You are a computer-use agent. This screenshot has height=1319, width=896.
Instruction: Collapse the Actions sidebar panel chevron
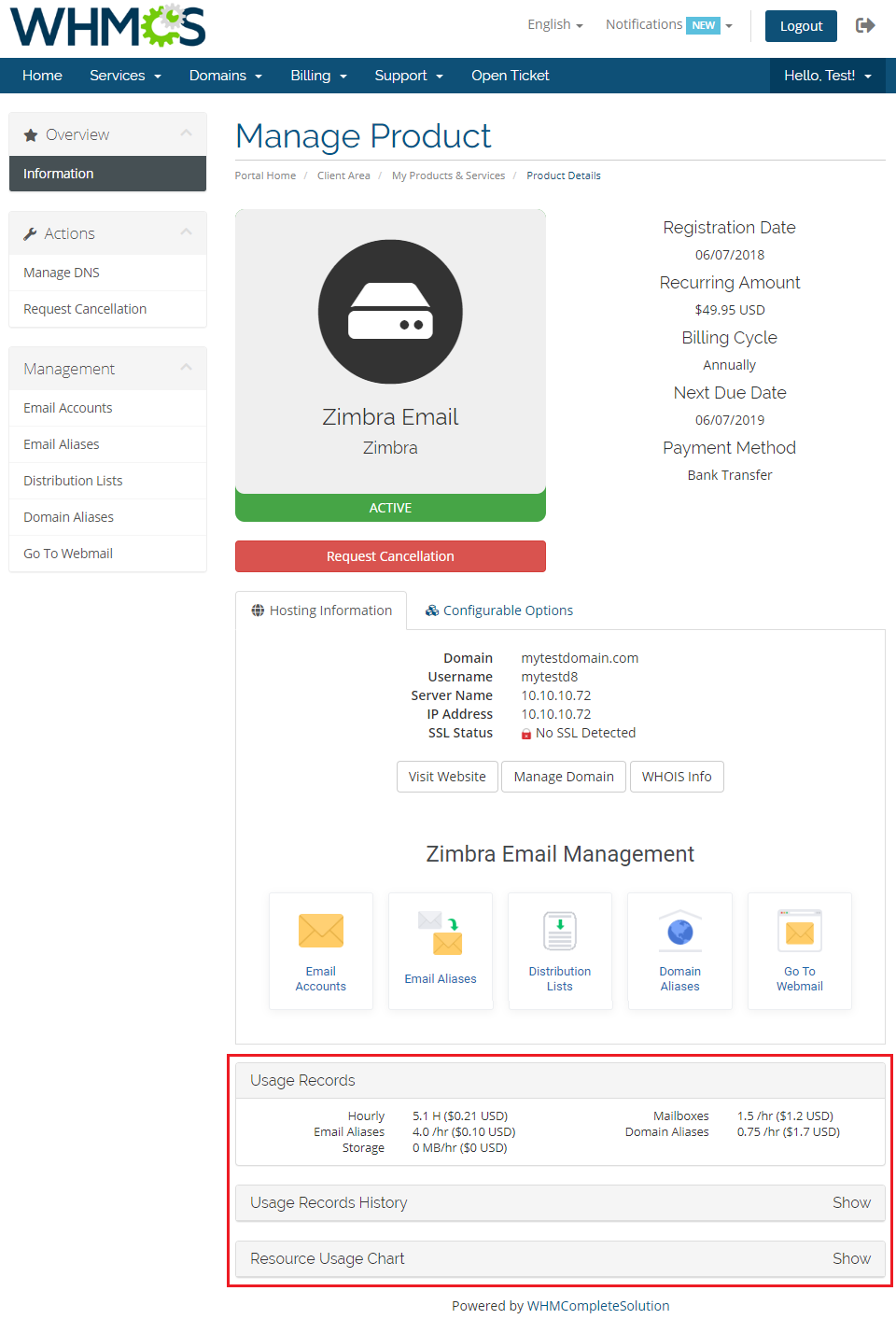click(187, 232)
